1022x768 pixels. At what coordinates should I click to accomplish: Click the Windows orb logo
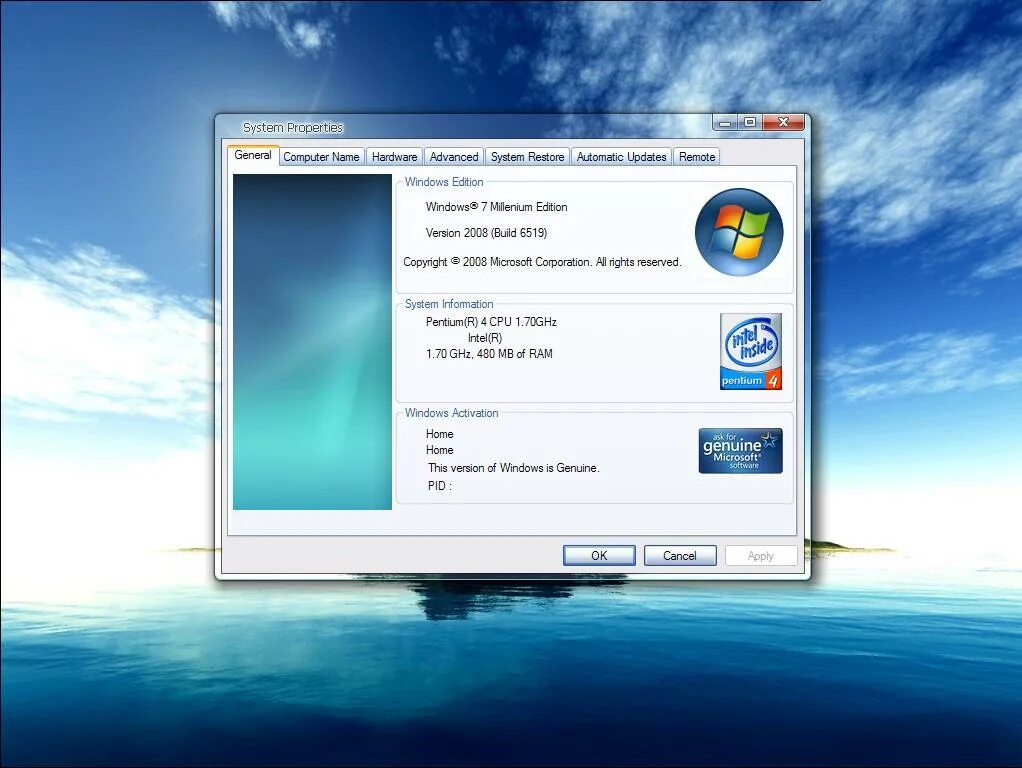[x=739, y=232]
